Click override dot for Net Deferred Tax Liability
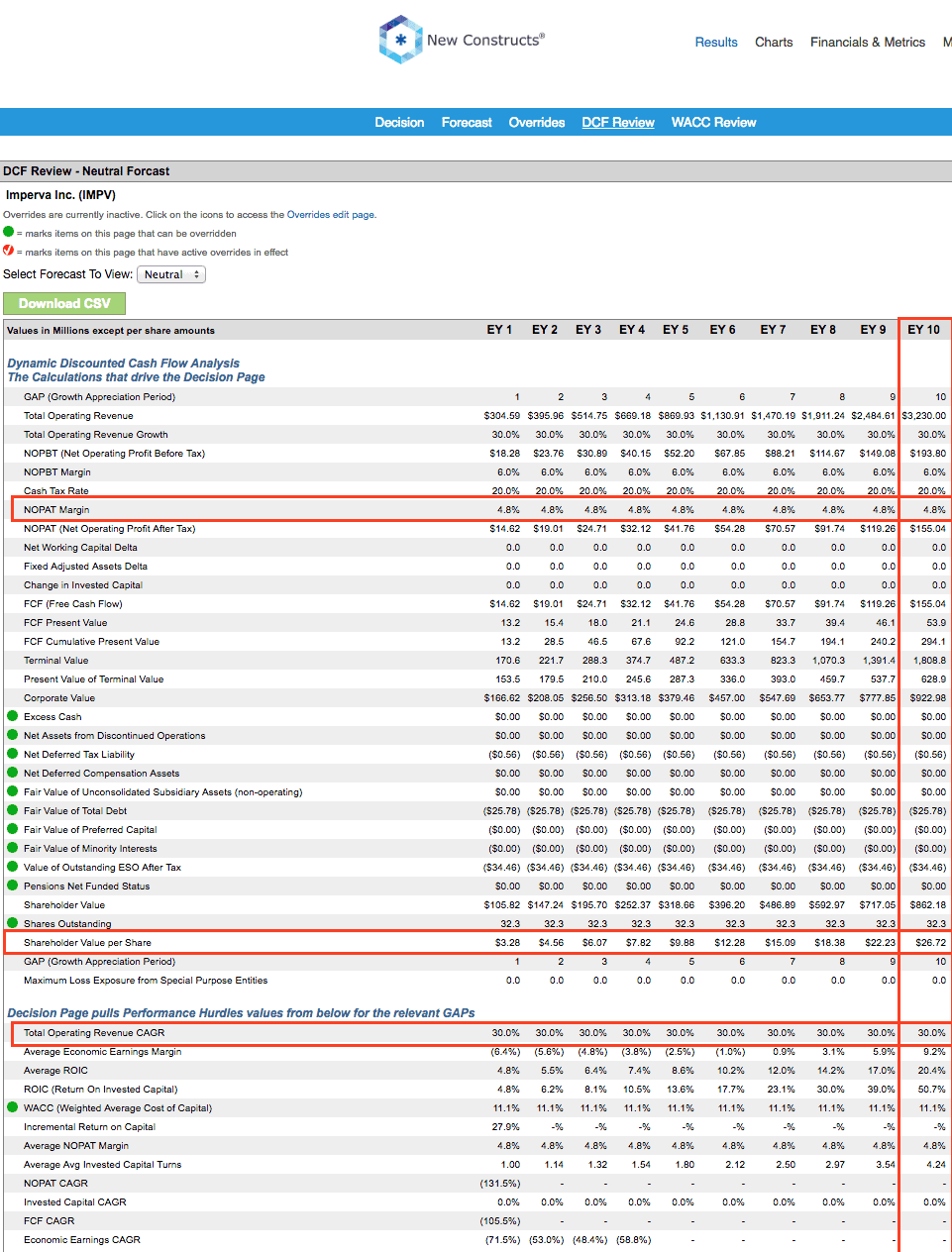Viewport: 952px width, 1252px height. [x=13, y=753]
